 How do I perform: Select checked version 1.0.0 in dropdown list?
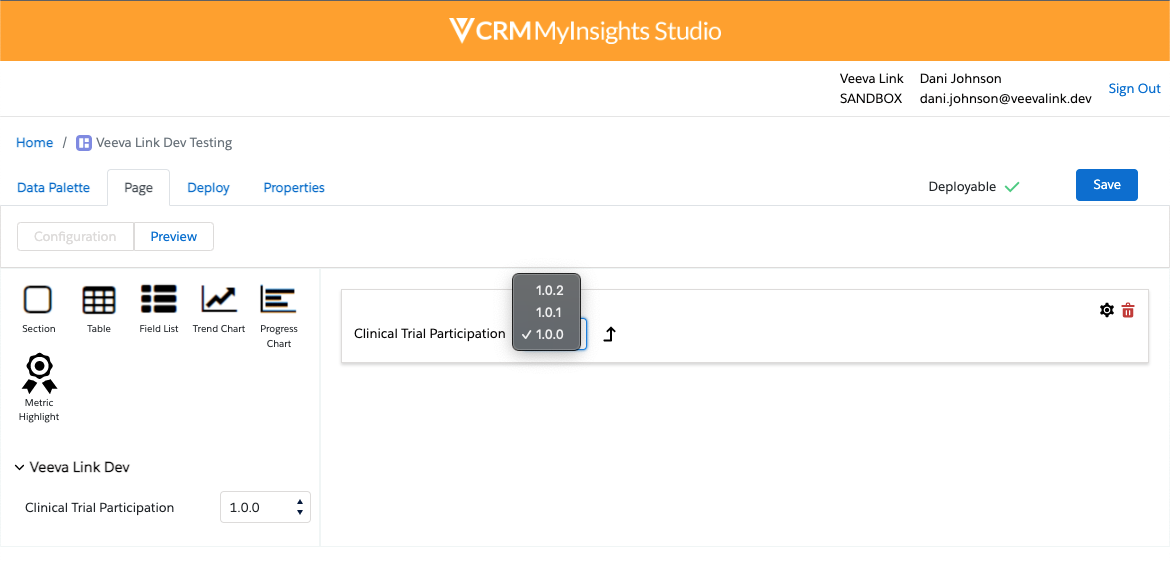[549, 334]
